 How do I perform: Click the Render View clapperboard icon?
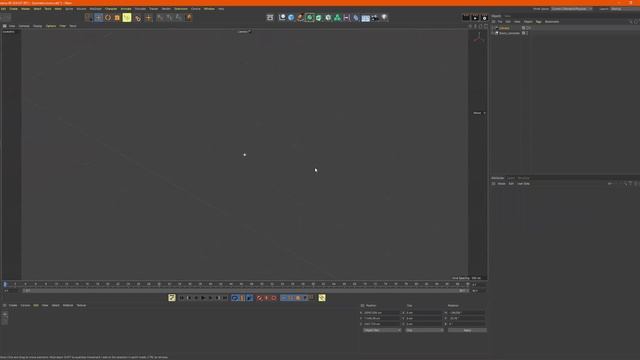(466, 18)
